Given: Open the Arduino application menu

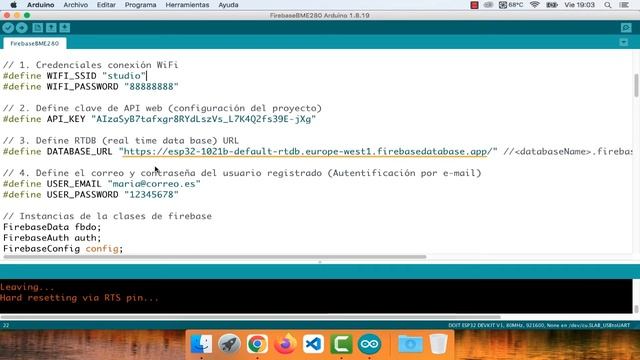Looking at the screenshot, I should click(x=40, y=5).
